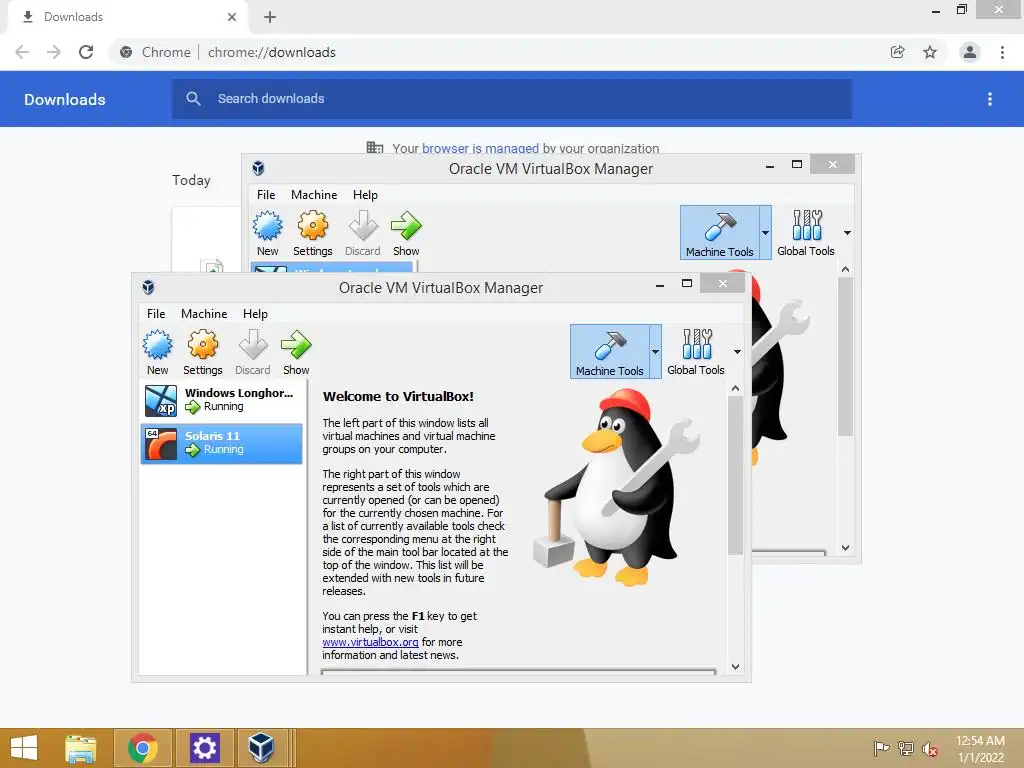Click the Search downloads field in Chrome
The width and height of the screenshot is (1024, 768).
click(x=512, y=99)
